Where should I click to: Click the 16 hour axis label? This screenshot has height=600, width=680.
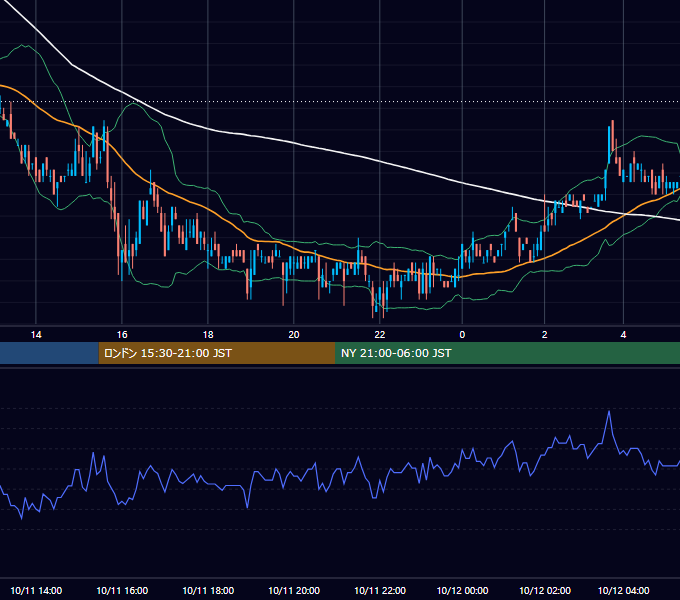click(122, 335)
